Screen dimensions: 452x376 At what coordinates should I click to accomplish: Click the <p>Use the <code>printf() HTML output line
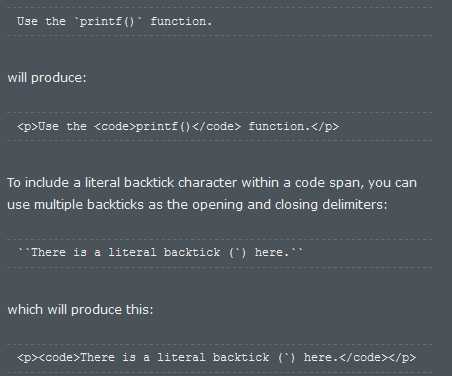pos(178,127)
